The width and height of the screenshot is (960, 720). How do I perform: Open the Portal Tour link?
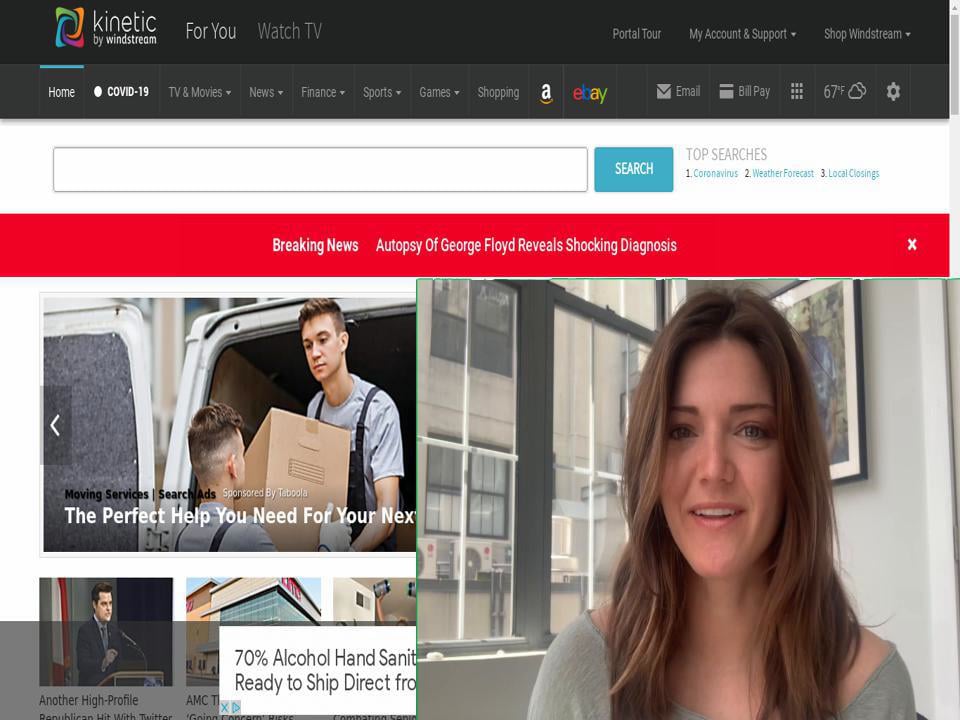click(x=637, y=34)
